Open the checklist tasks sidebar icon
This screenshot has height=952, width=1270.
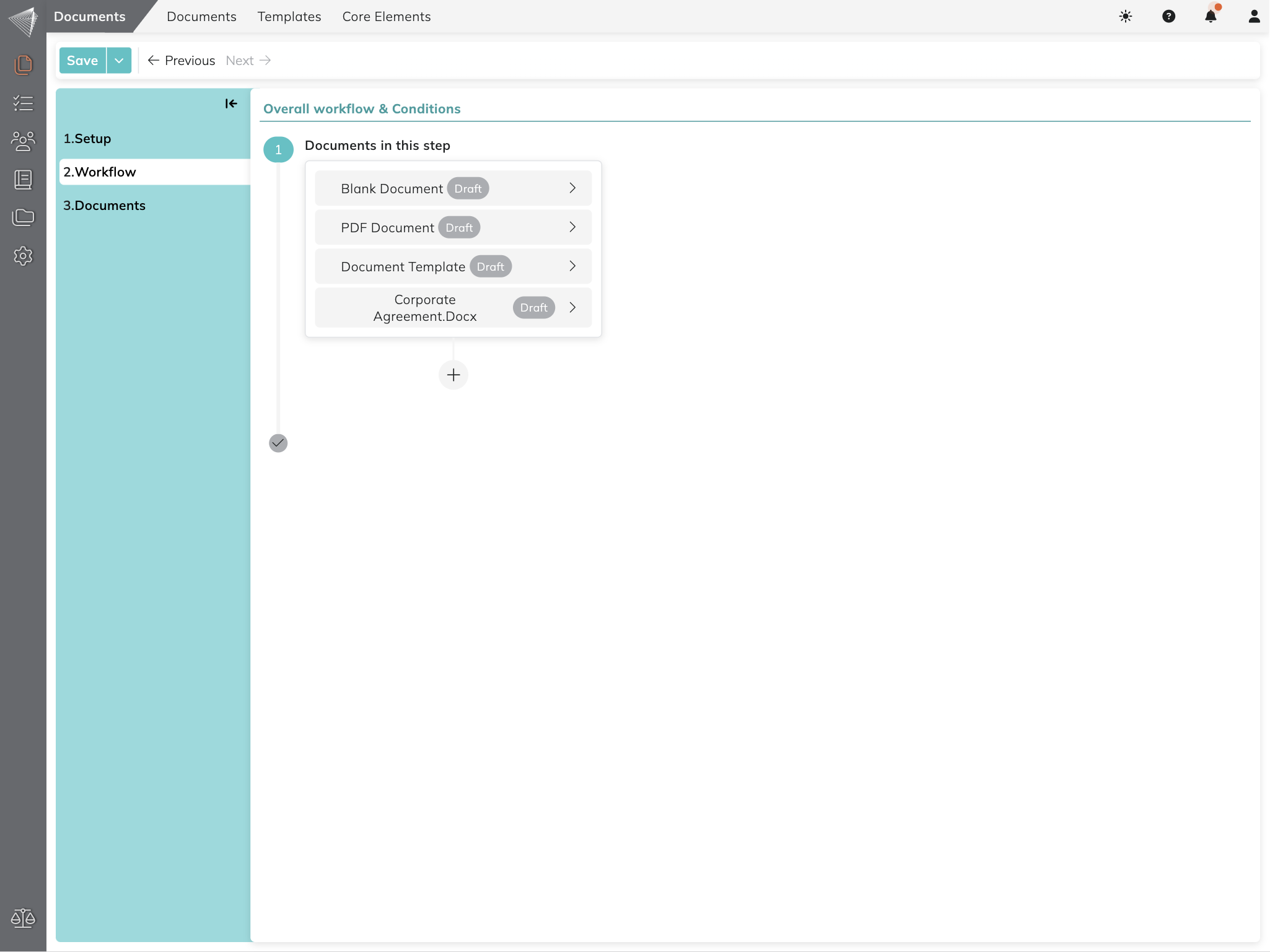(23, 103)
